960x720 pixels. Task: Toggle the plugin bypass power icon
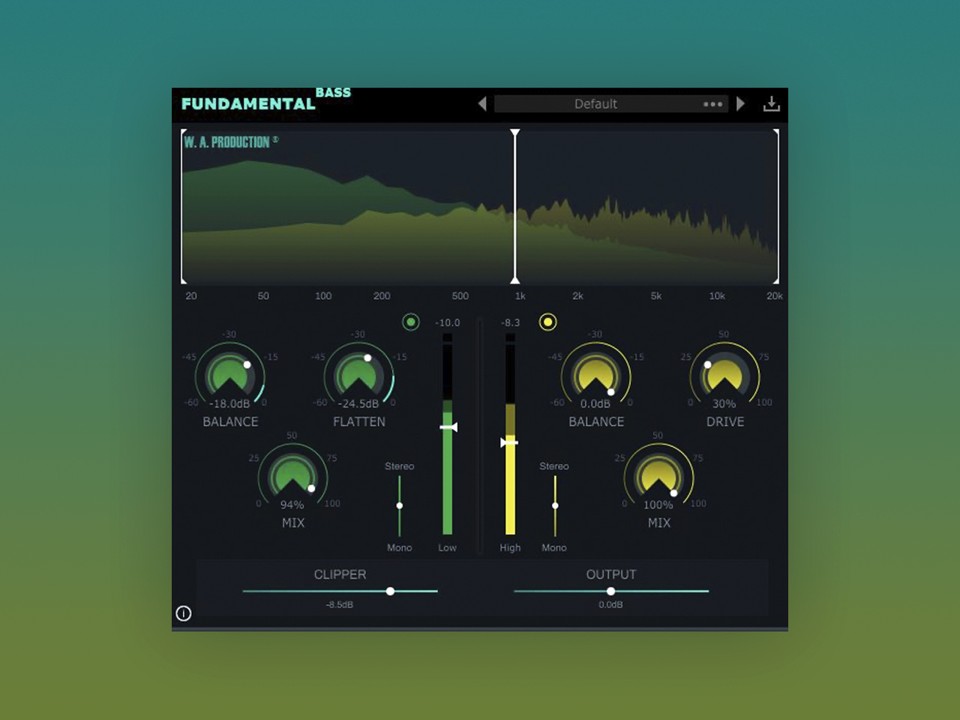tap(183, 613)
